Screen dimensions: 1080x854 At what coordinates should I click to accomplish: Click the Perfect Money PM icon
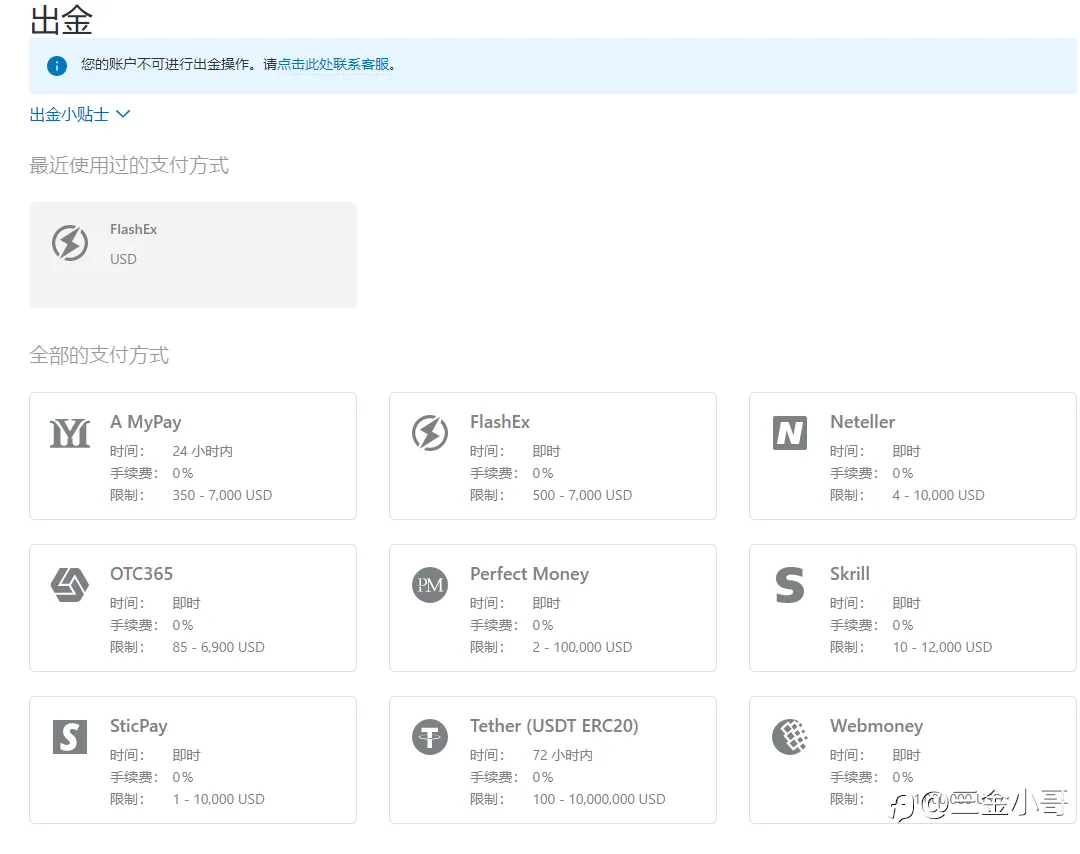[430, 585]
